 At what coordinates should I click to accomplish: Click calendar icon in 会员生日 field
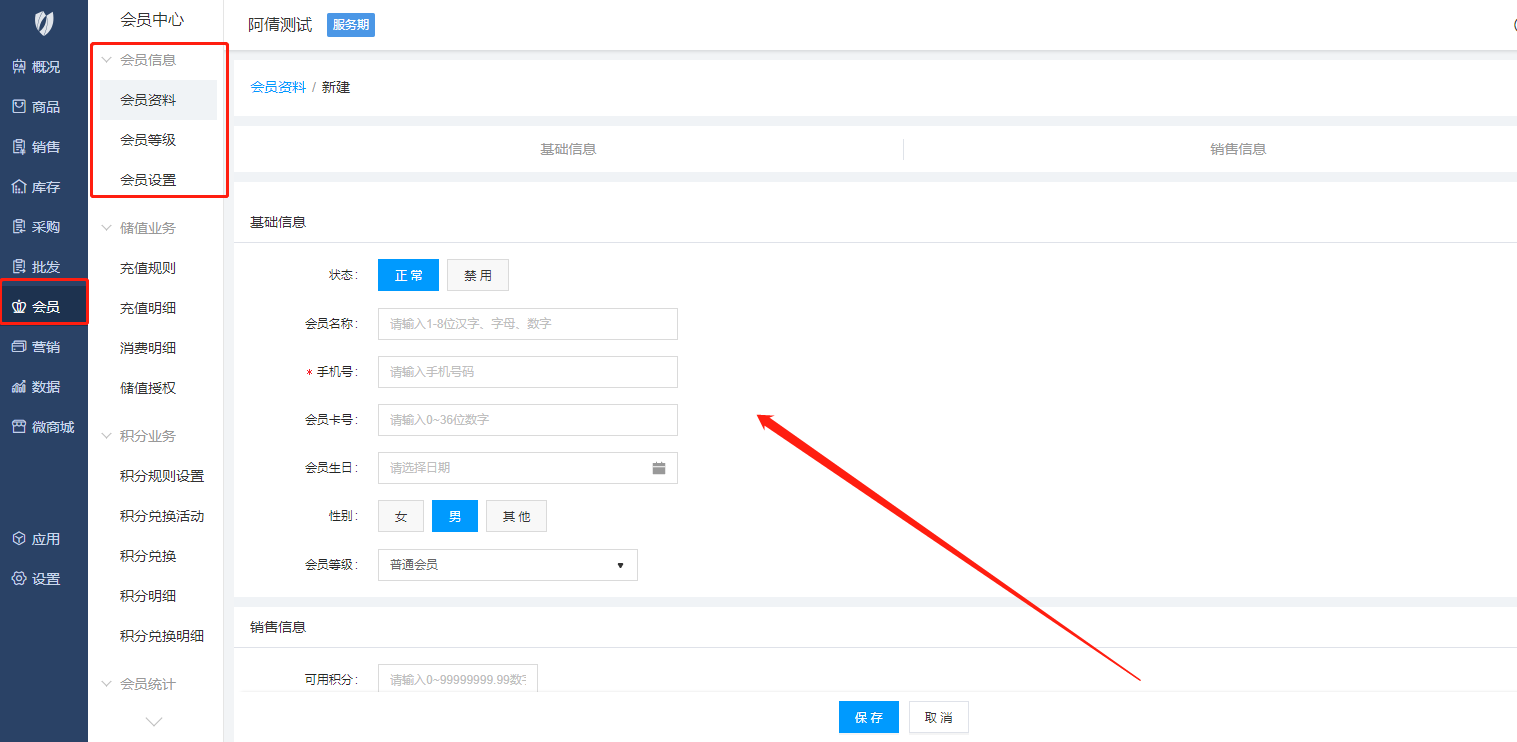click(659, 468)
